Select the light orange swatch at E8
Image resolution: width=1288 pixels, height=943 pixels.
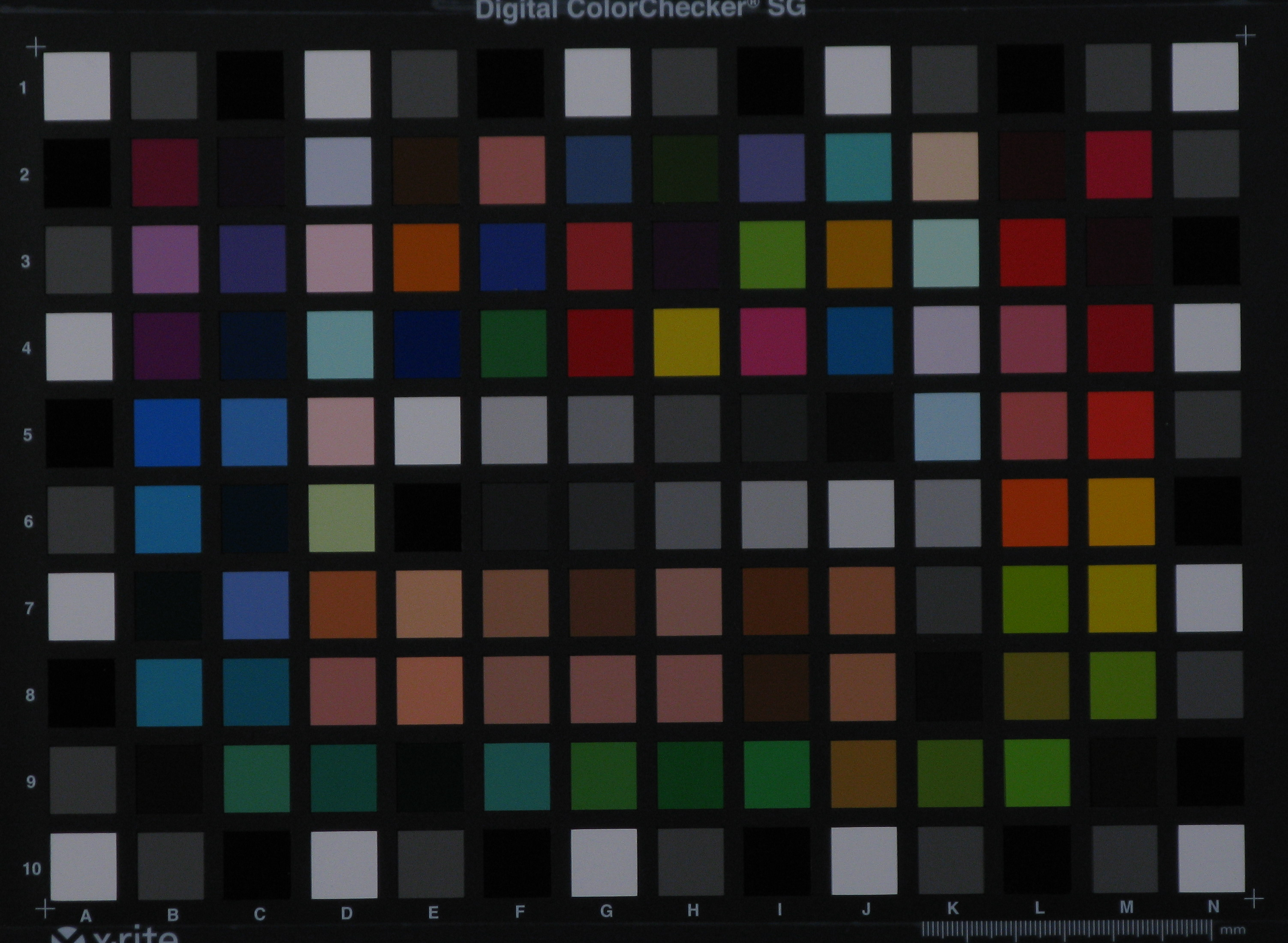click(x=429, y=691)
